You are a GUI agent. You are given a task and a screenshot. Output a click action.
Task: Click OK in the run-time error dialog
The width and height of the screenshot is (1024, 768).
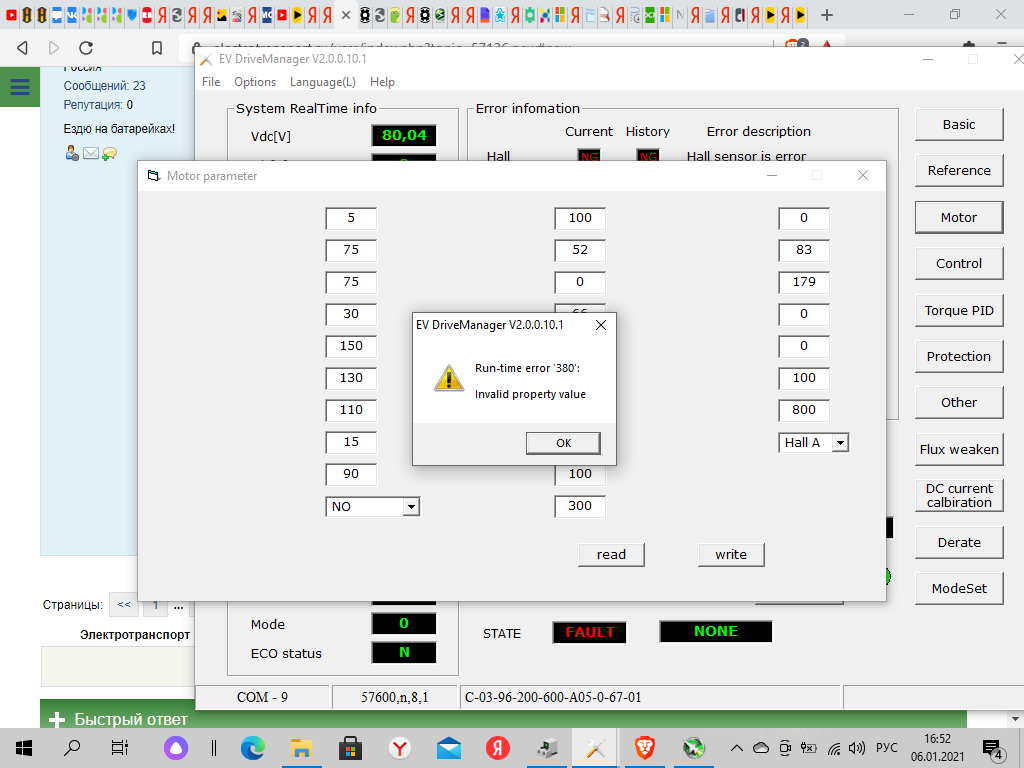(563, 443)
